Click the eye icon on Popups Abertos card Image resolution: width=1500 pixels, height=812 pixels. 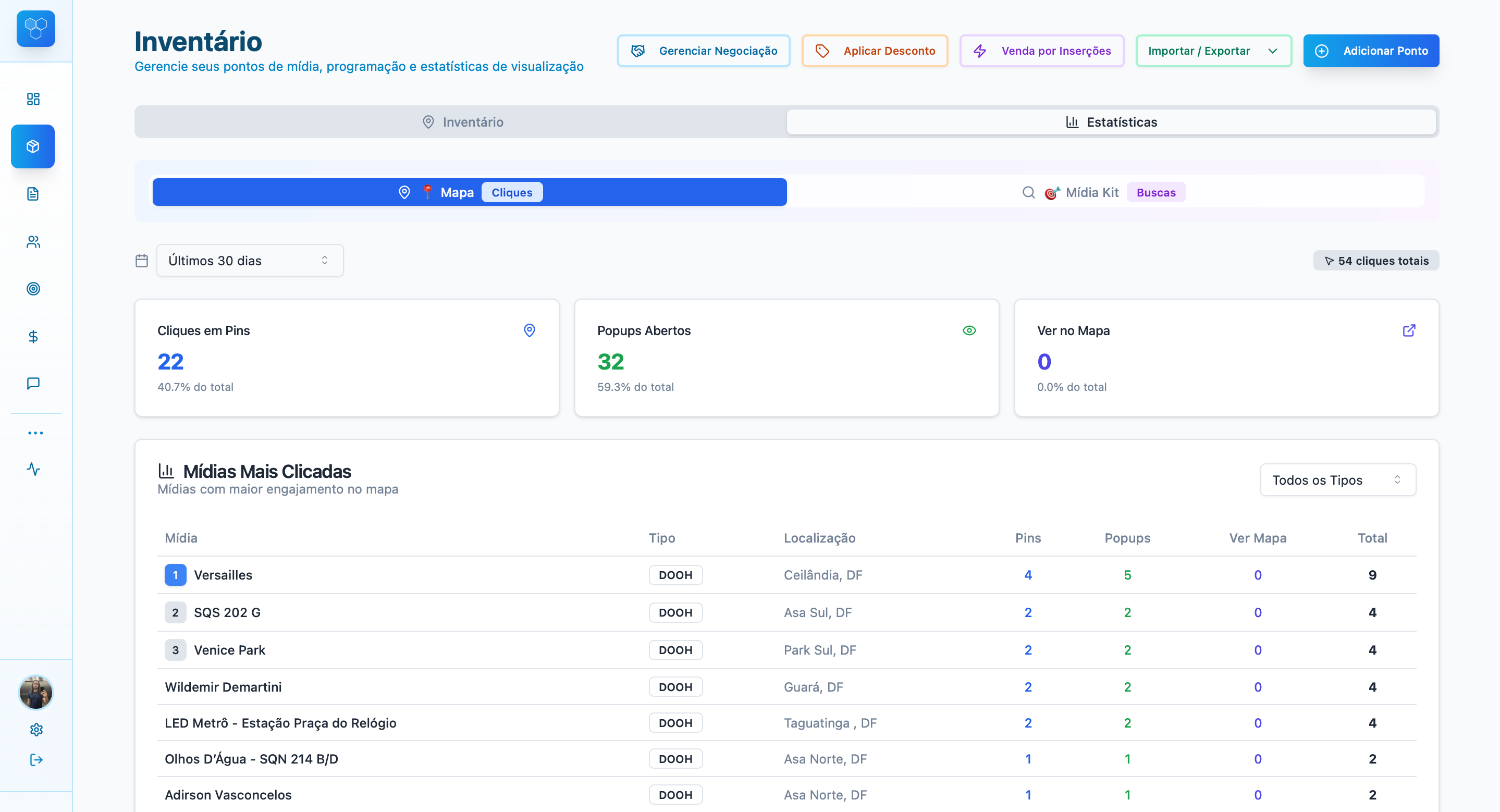(x=969, y=330)
